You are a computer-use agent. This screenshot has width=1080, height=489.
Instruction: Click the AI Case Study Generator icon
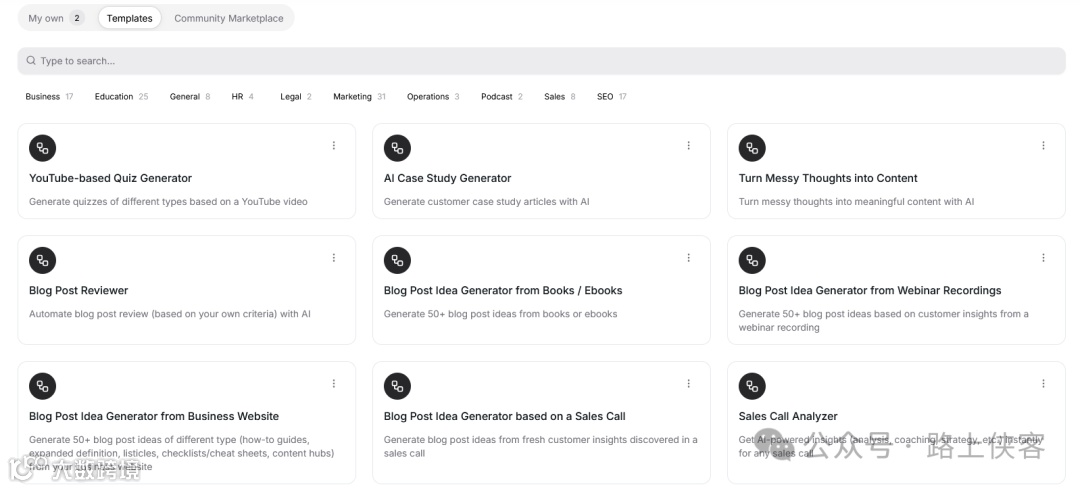[x=397, y=148]
